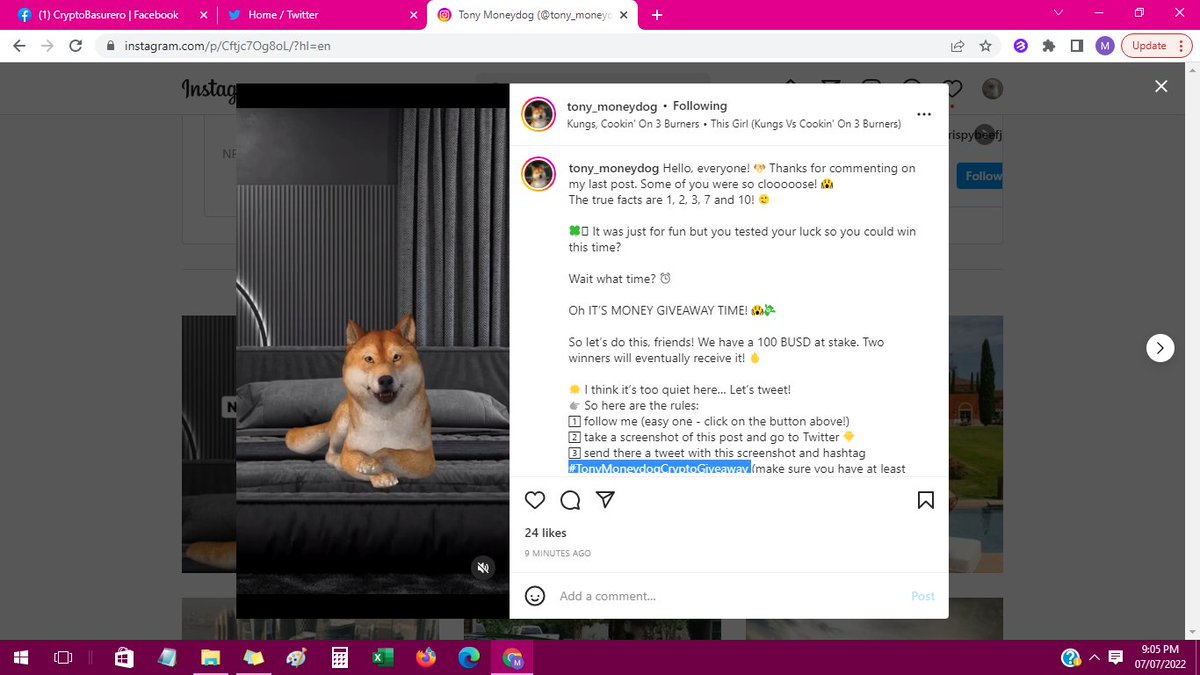The width and height of the screenshot is (1200, 675).
Task: Click the Shiba dog video
Action: tap(372, 350)
